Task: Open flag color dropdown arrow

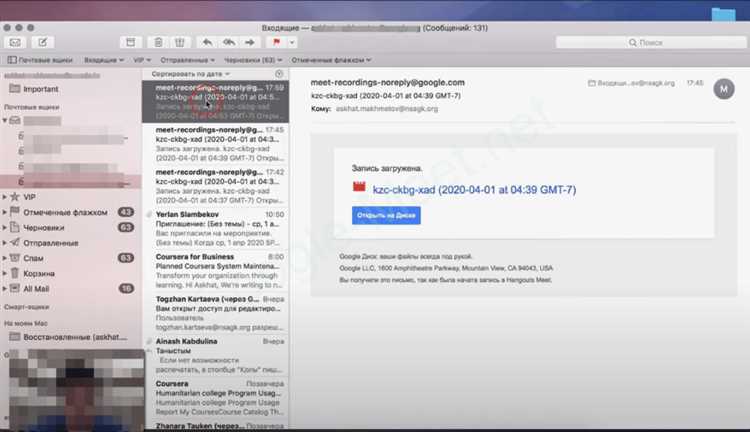Action: tap(291, 42)
